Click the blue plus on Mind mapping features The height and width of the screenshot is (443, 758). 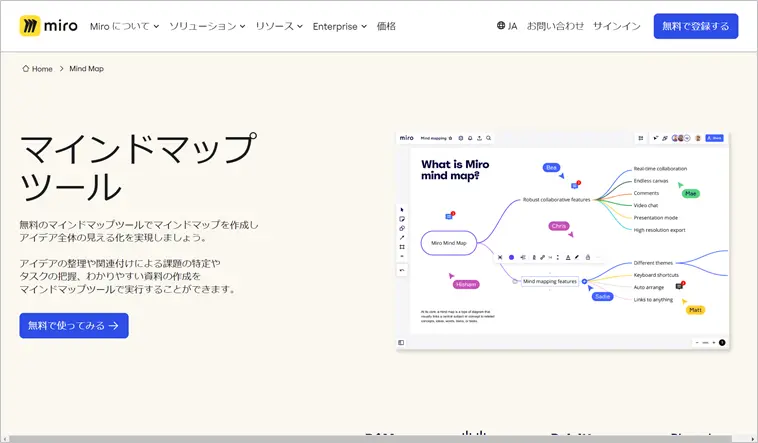[x=585, y=281]
